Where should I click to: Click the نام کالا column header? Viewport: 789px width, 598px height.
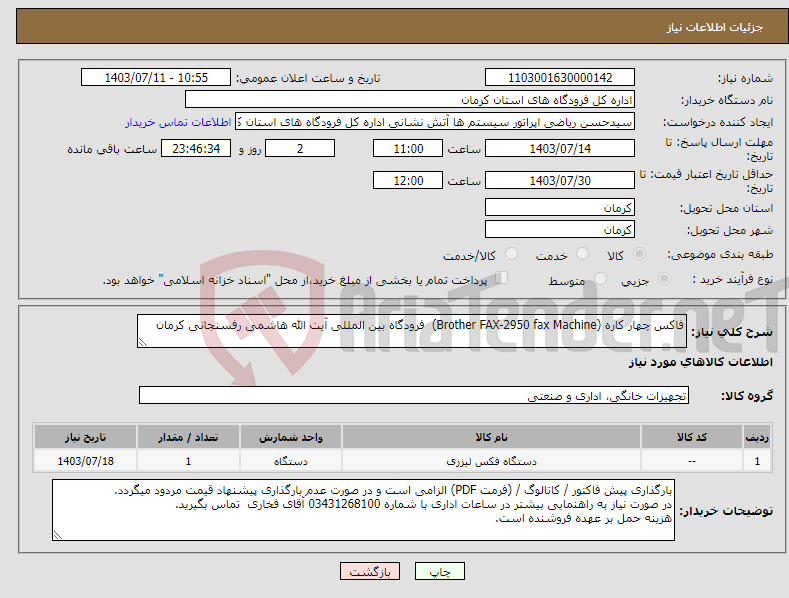click(491, 437)
